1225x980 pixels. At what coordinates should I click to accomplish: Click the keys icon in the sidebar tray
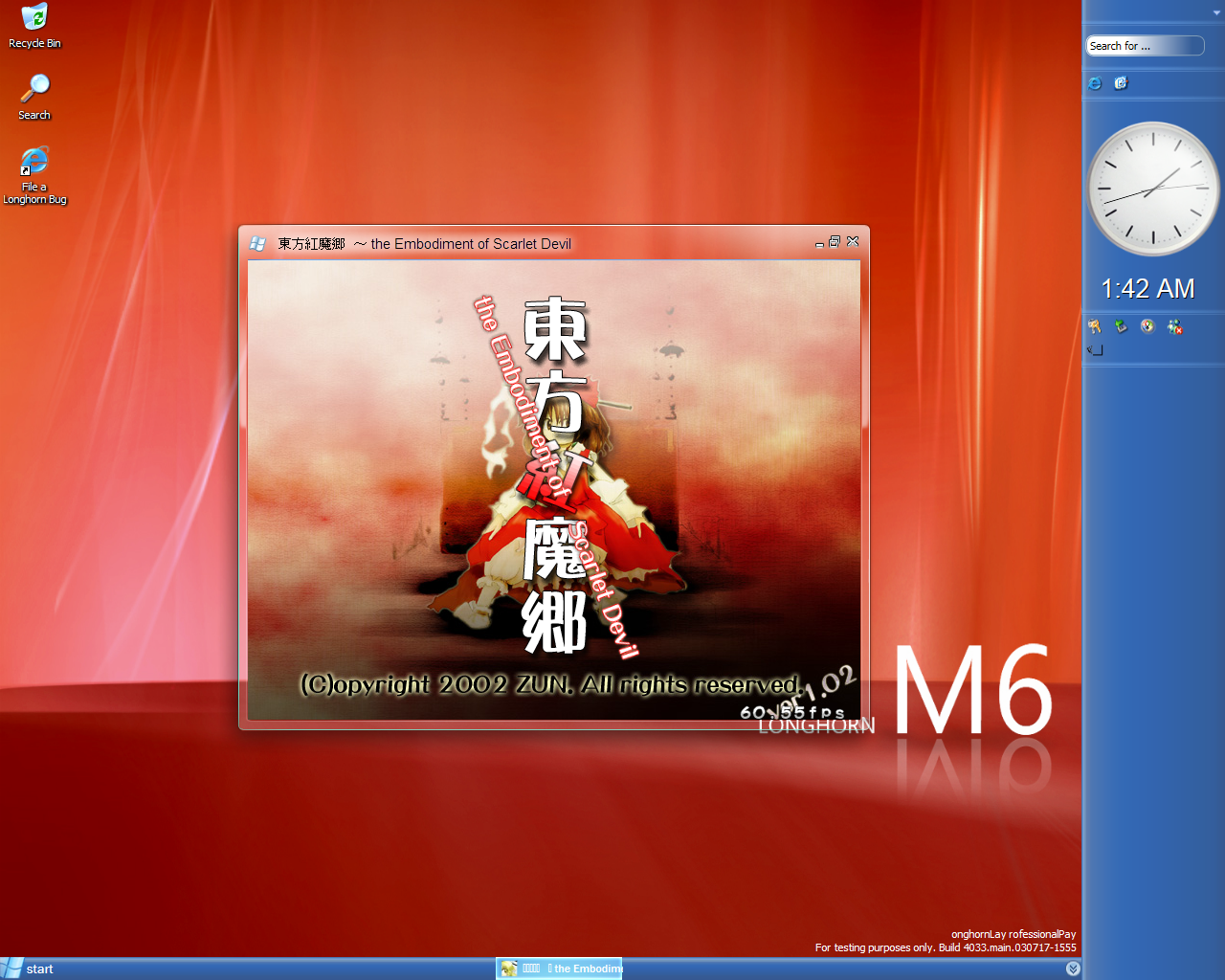[1095, 326]
